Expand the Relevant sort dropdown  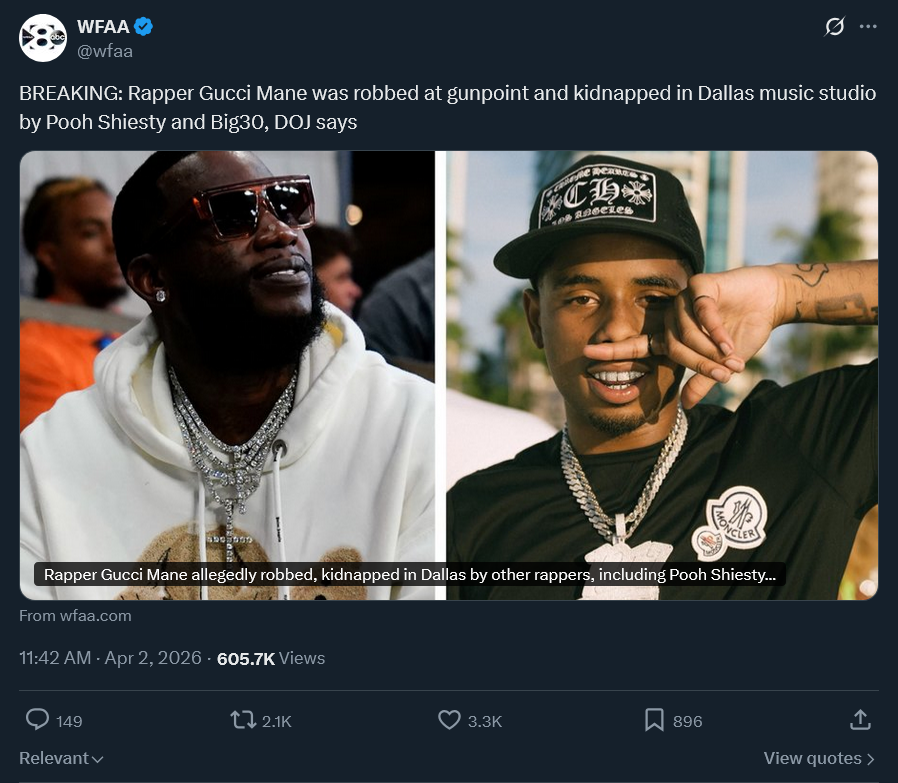coord(61,758)
